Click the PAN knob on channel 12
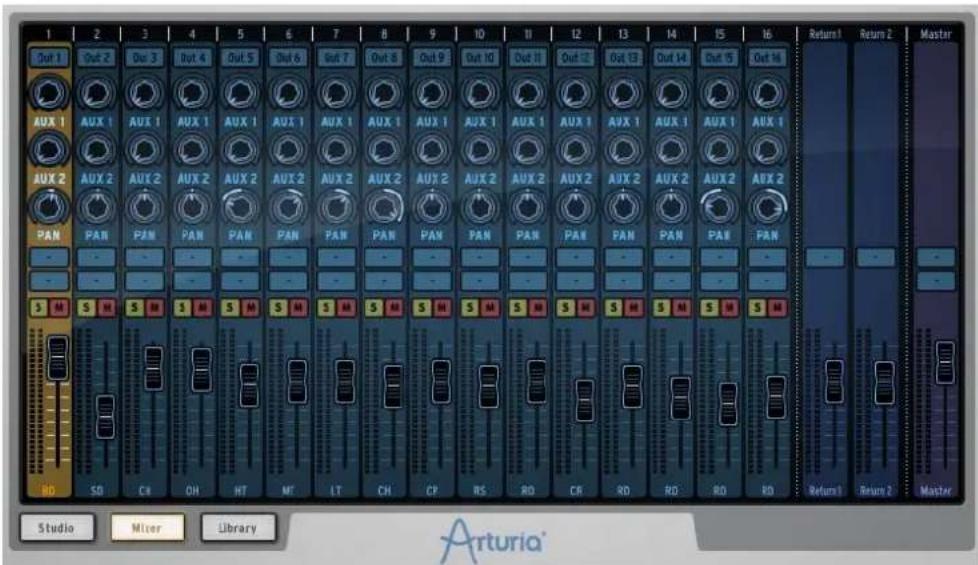978x565 pixels. 576,207
